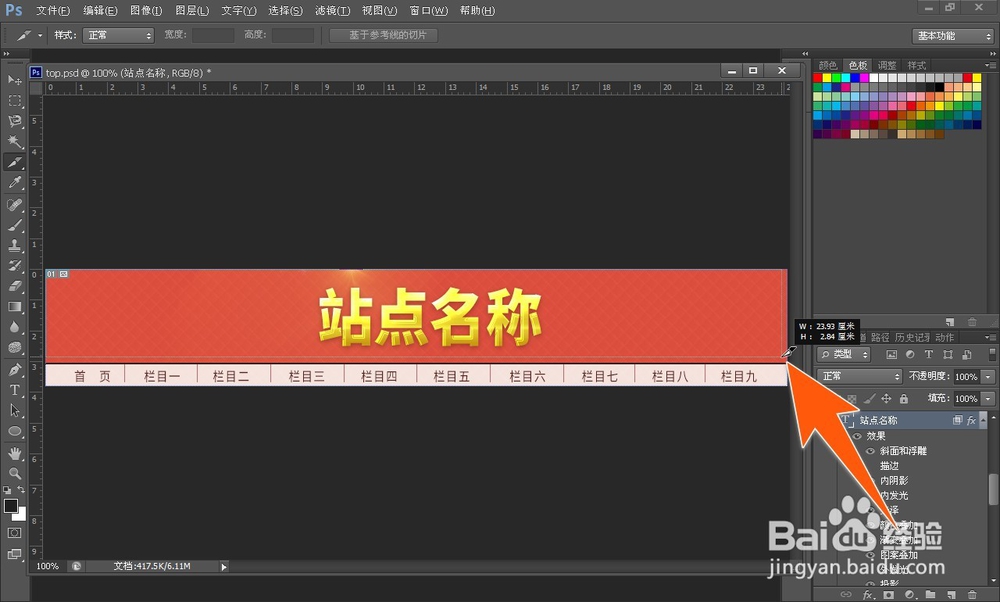Select the Brush tool
The height and width of the screenshot is (602, 1000).
click(15, 224)
